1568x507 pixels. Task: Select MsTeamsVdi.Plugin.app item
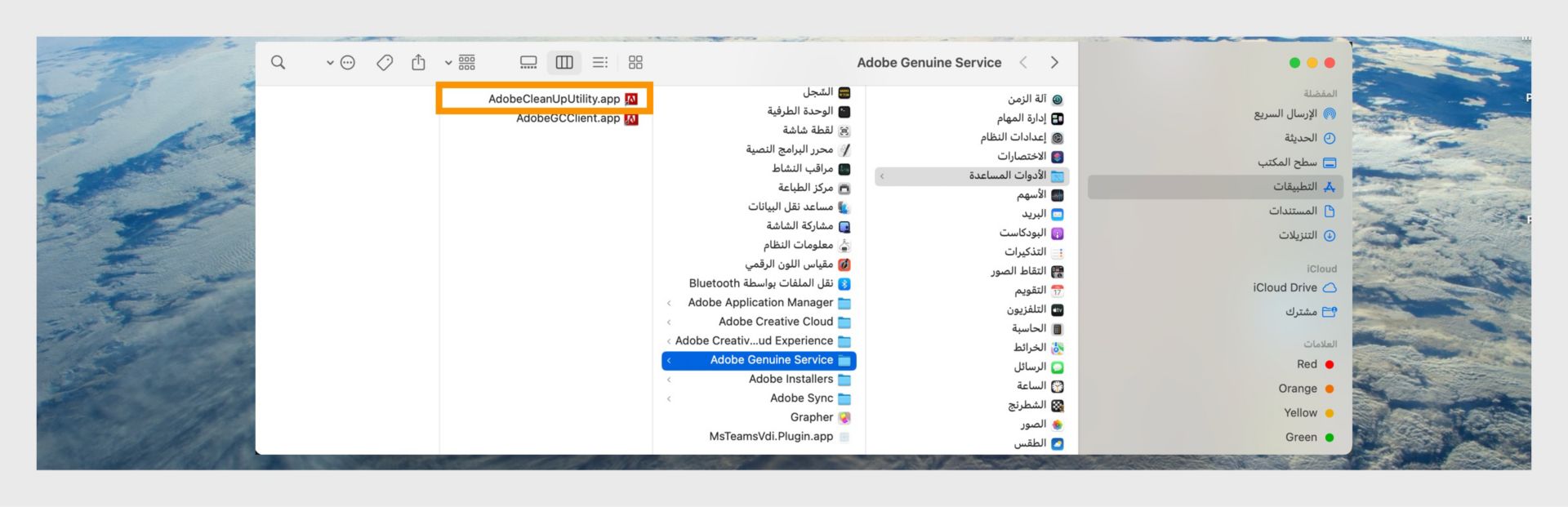779,437
